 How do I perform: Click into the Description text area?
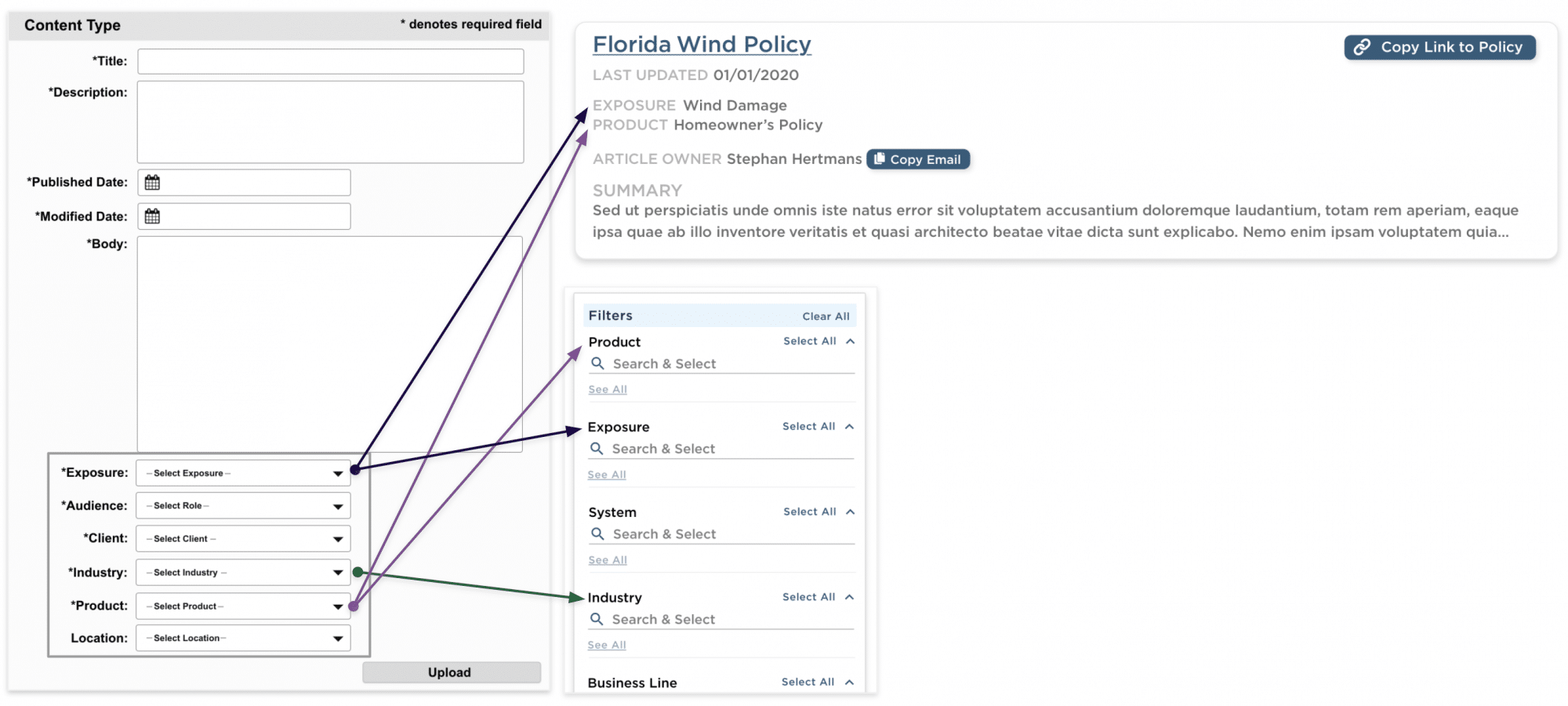[x=330, y=122]
